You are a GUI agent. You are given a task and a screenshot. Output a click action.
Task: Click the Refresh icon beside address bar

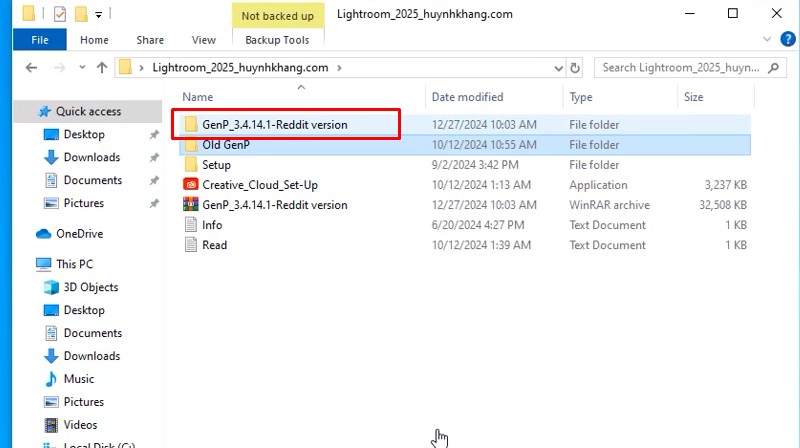pos(576,68)
